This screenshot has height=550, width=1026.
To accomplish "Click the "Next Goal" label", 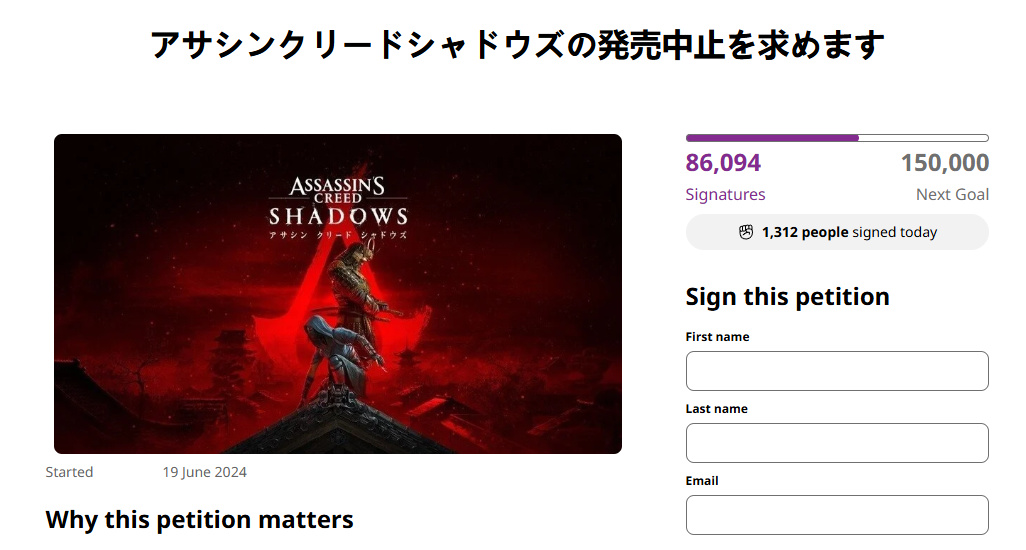I will pos(952,195).
